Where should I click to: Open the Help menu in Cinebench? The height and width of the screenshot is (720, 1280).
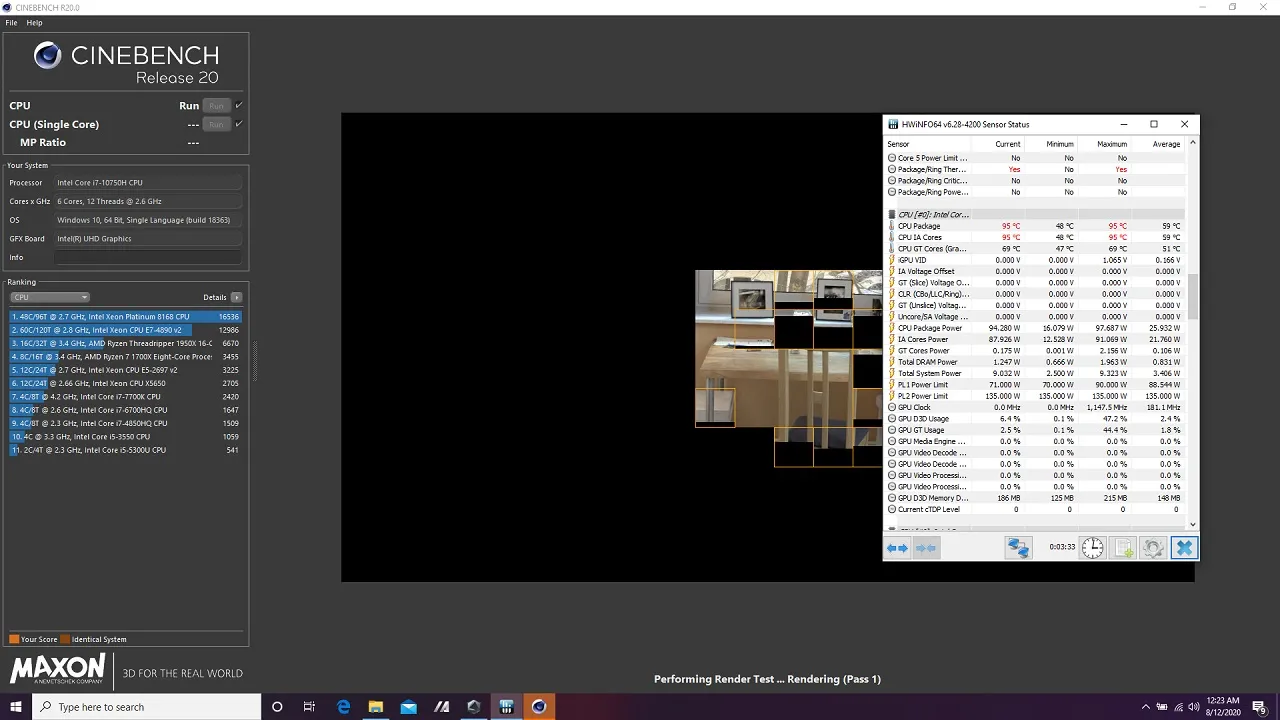(x=34, y=22)
